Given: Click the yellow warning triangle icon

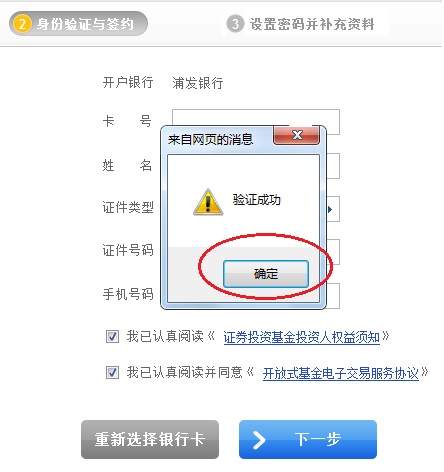Looking at the screenshot, I should click(x=208, y=202).
